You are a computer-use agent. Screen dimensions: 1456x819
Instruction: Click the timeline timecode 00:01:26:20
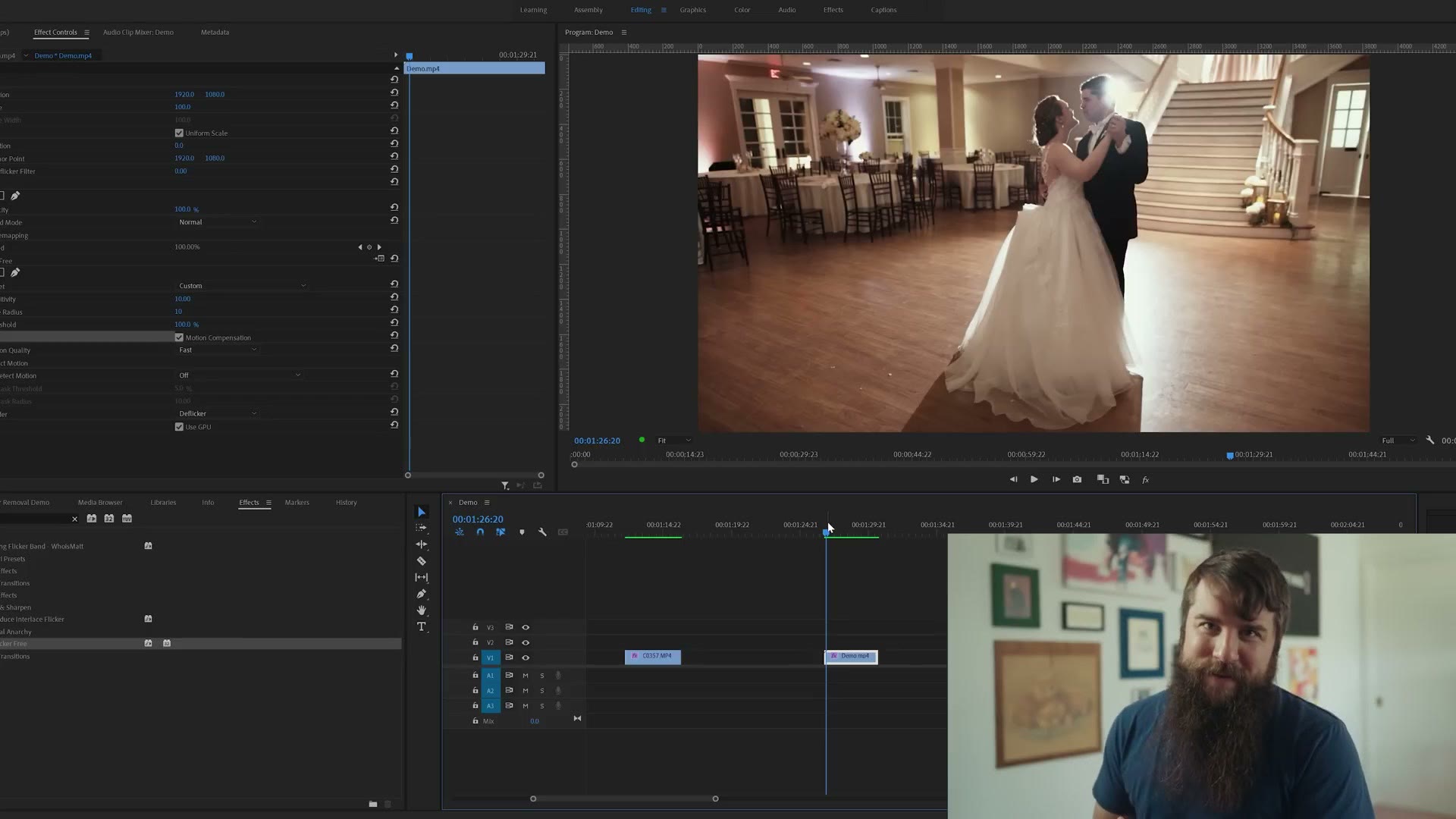coord(478,519)
